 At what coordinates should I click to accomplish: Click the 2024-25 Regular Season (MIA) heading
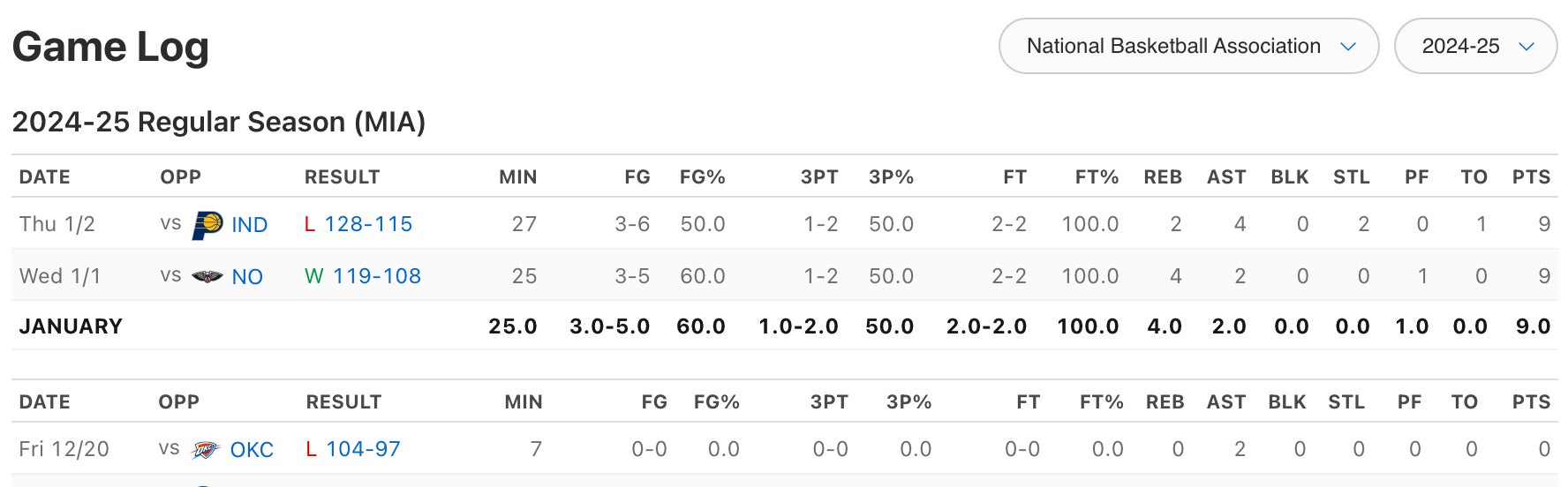point(218,122)
